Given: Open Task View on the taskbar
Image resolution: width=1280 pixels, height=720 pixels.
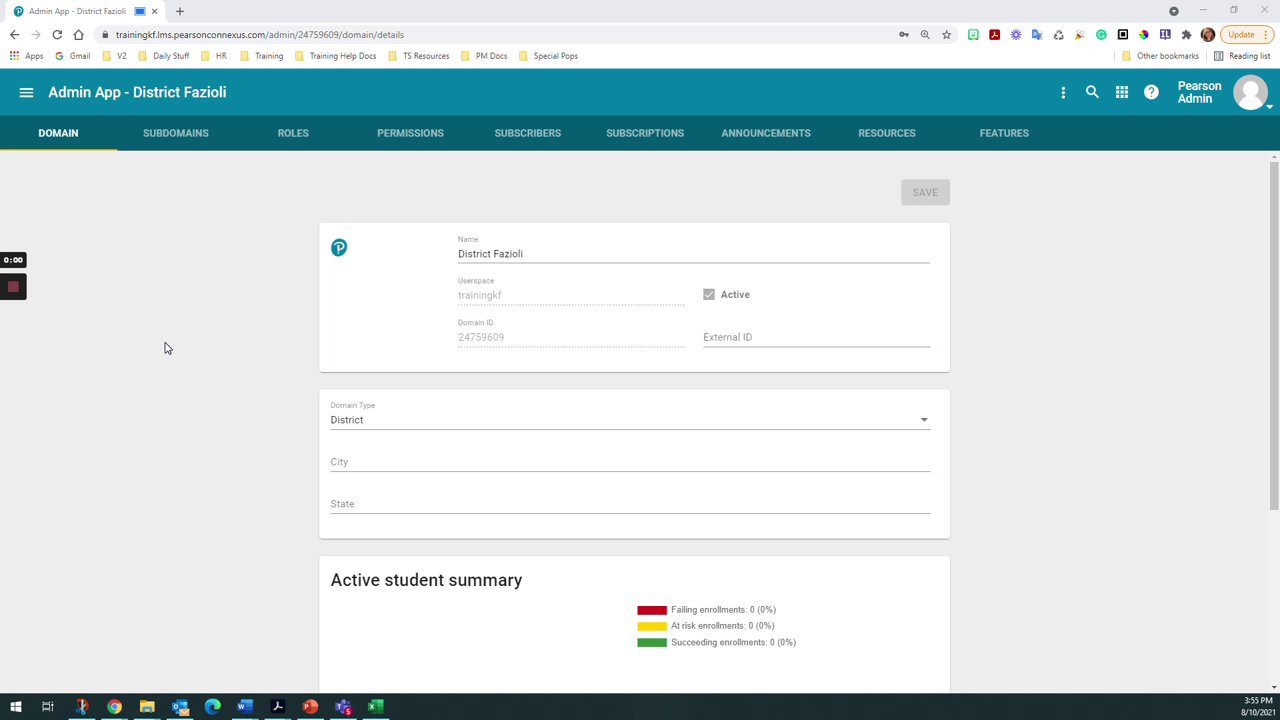Looking at the screenshot, I should 47,707.
